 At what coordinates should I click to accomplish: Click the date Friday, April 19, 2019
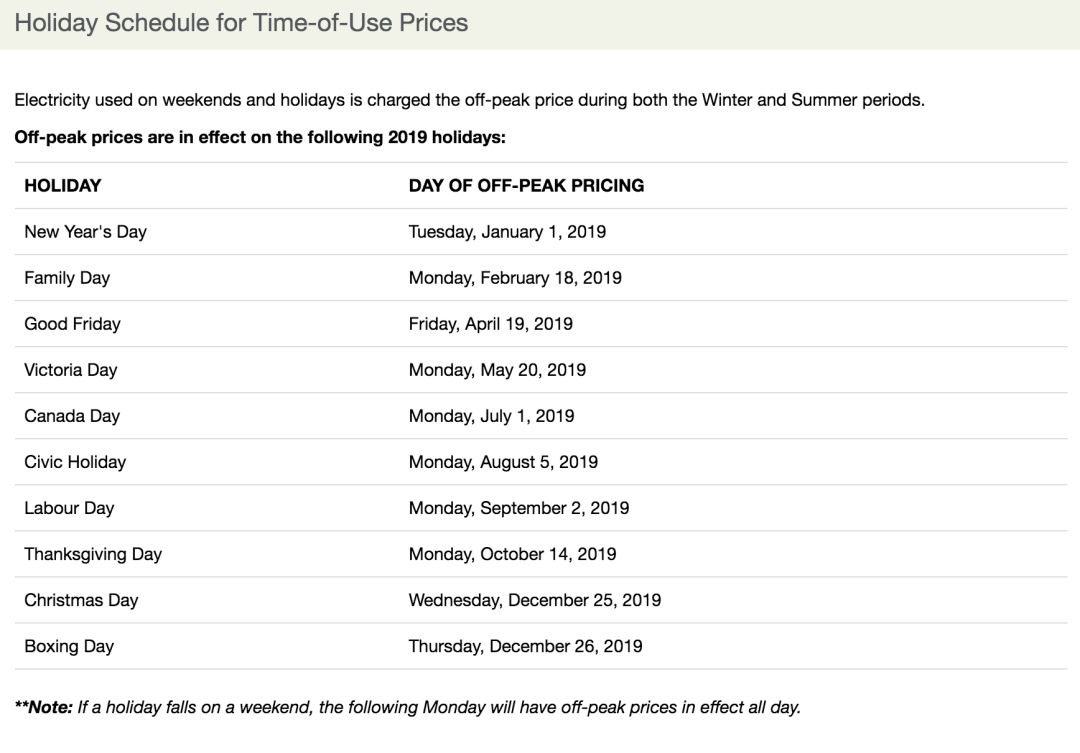[490, 324]
